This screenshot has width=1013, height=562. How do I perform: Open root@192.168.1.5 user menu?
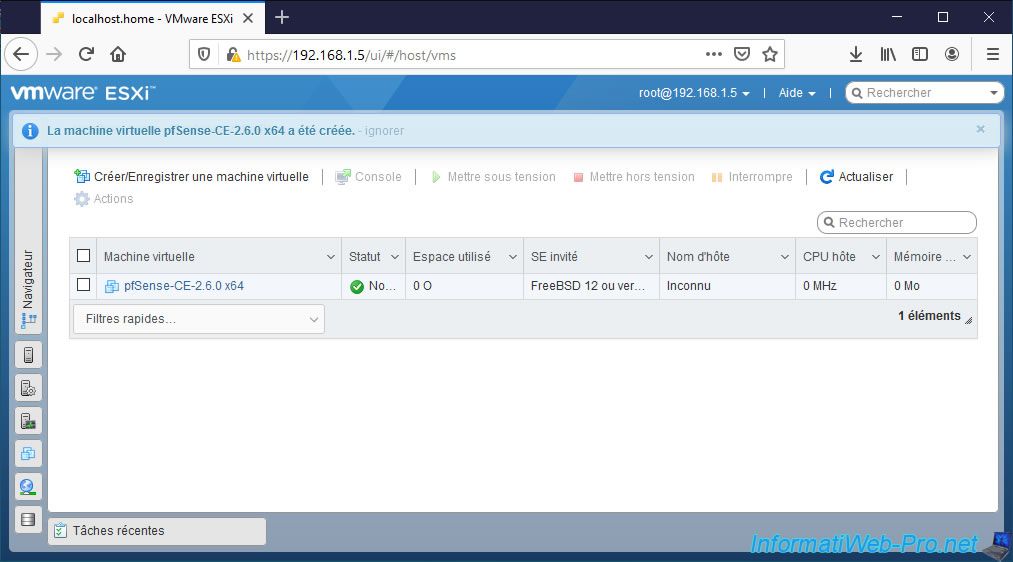pos(694,93)
